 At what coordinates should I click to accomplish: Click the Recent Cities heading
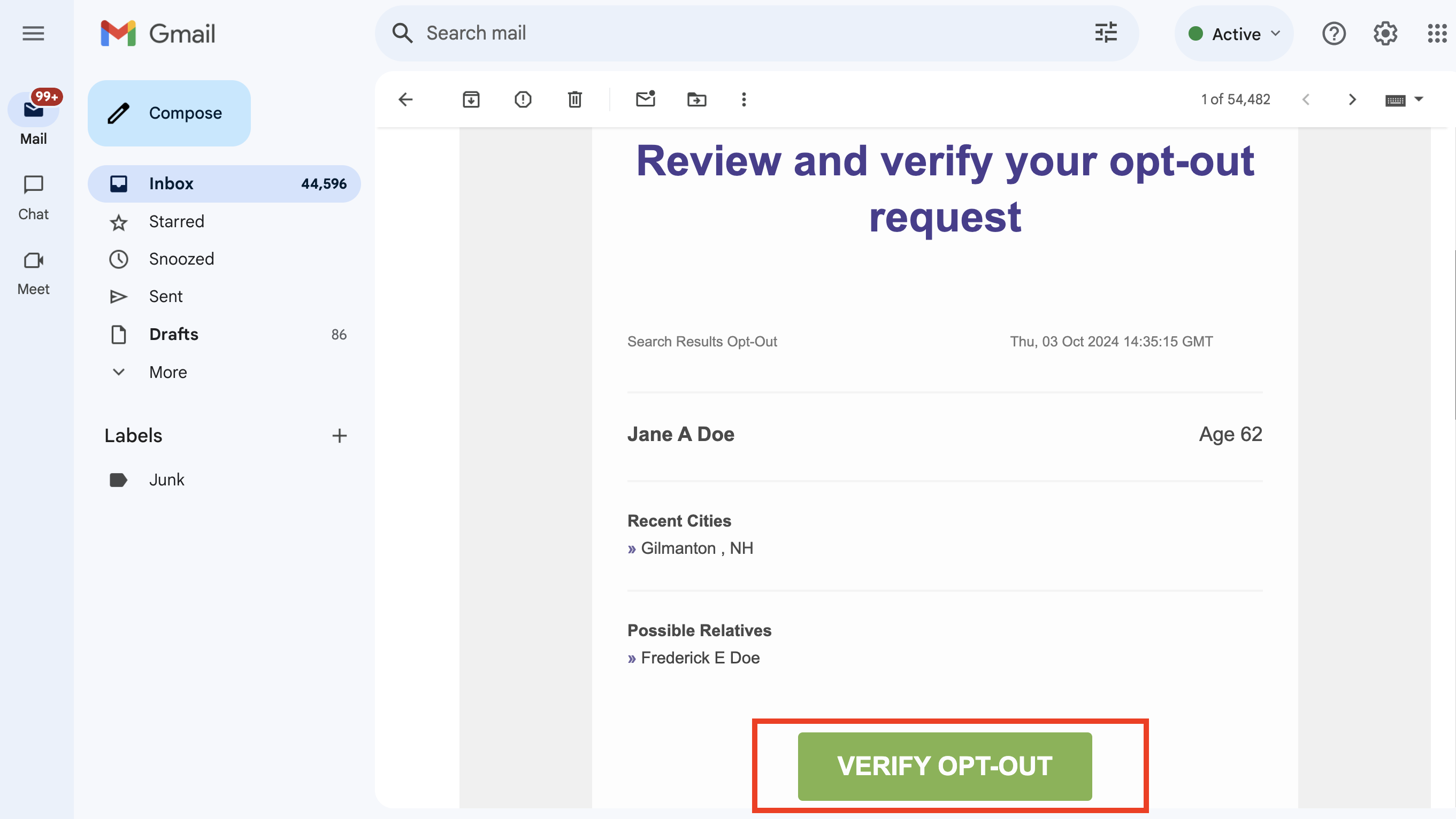679,520
